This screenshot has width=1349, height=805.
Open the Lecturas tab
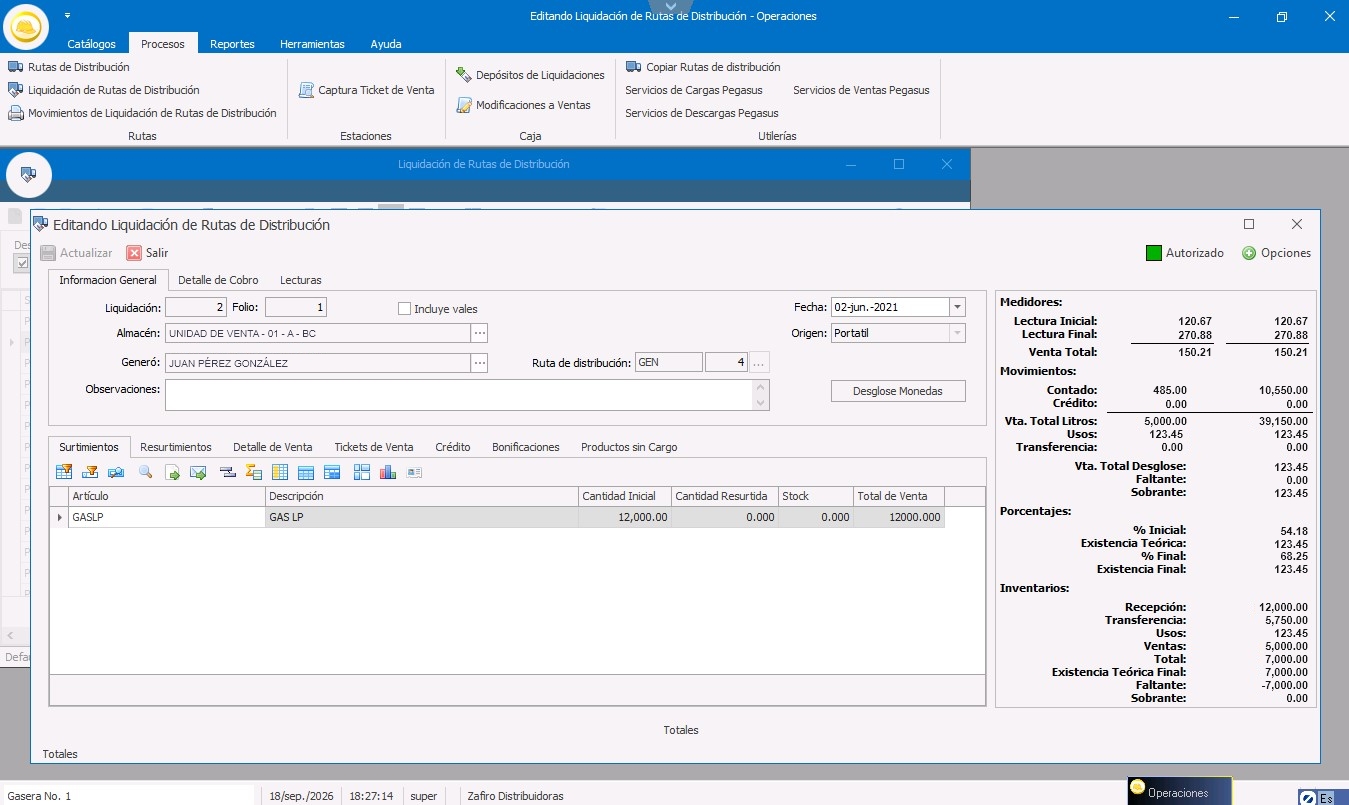click(301, 280)
